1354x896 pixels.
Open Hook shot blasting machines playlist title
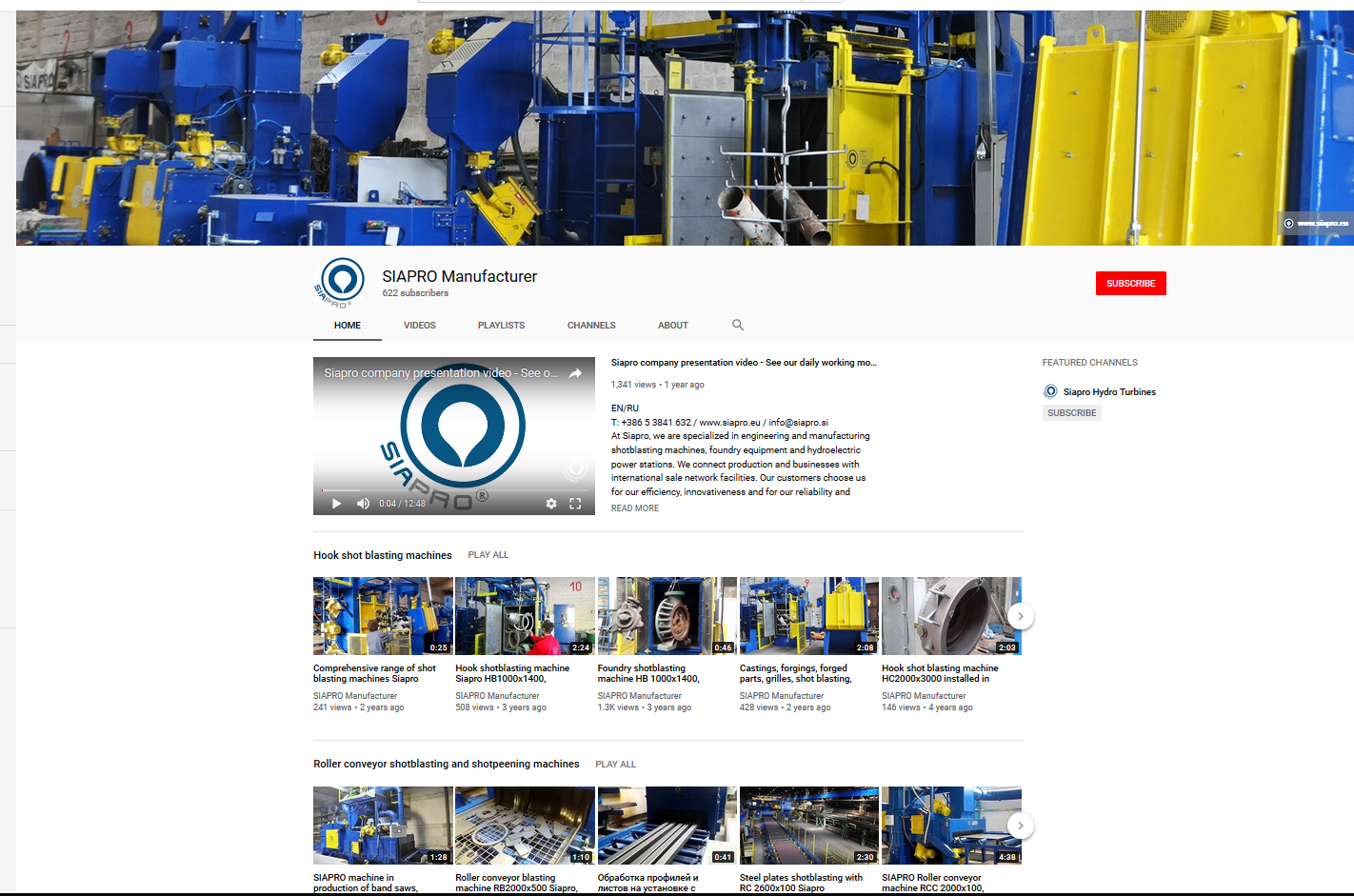(383, 555)
